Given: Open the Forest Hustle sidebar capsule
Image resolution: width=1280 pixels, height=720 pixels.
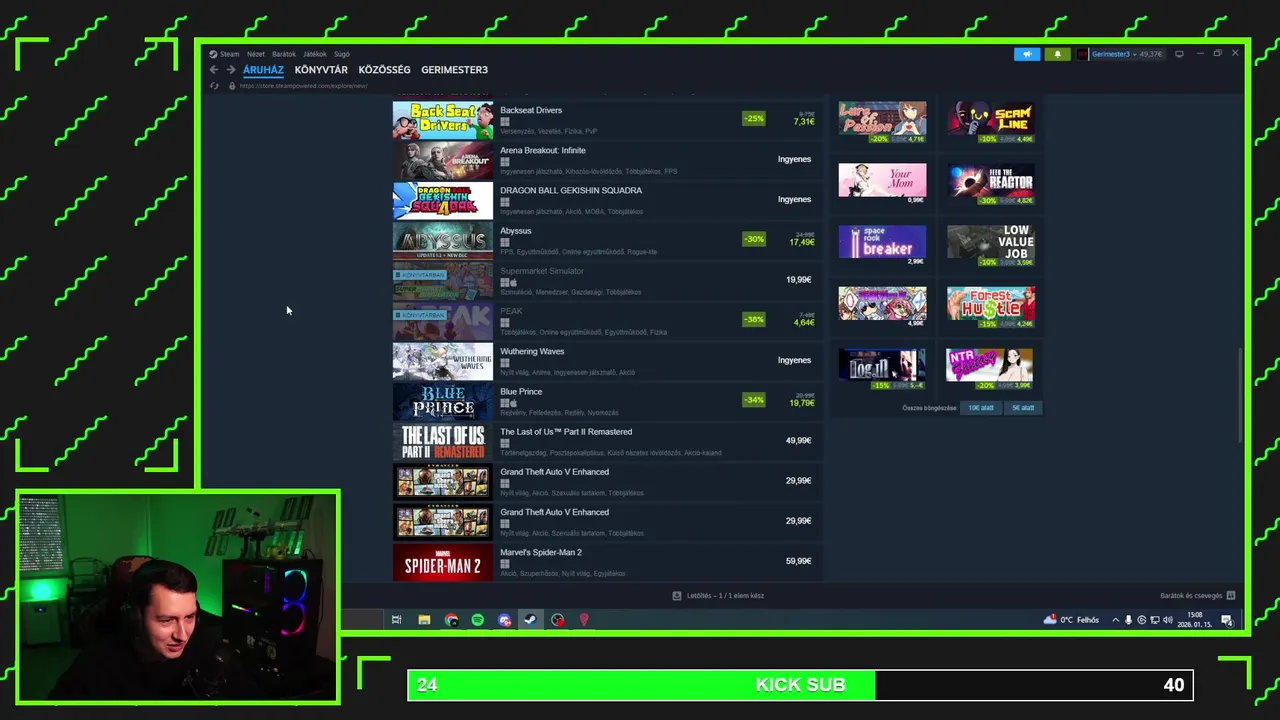Looking at the screenshot, I should coord(991,303).
